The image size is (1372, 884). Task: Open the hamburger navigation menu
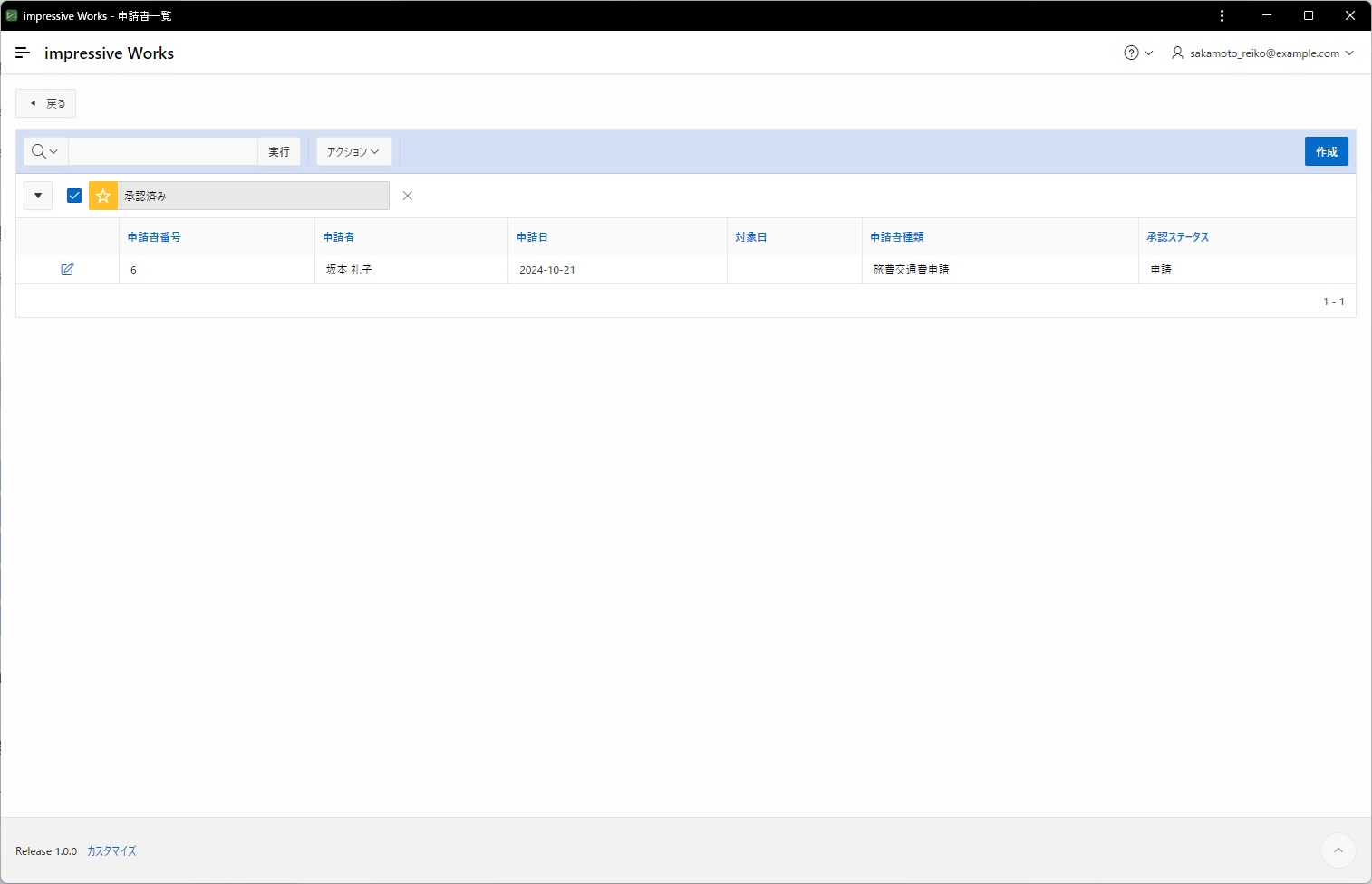[x=23, y=53]
